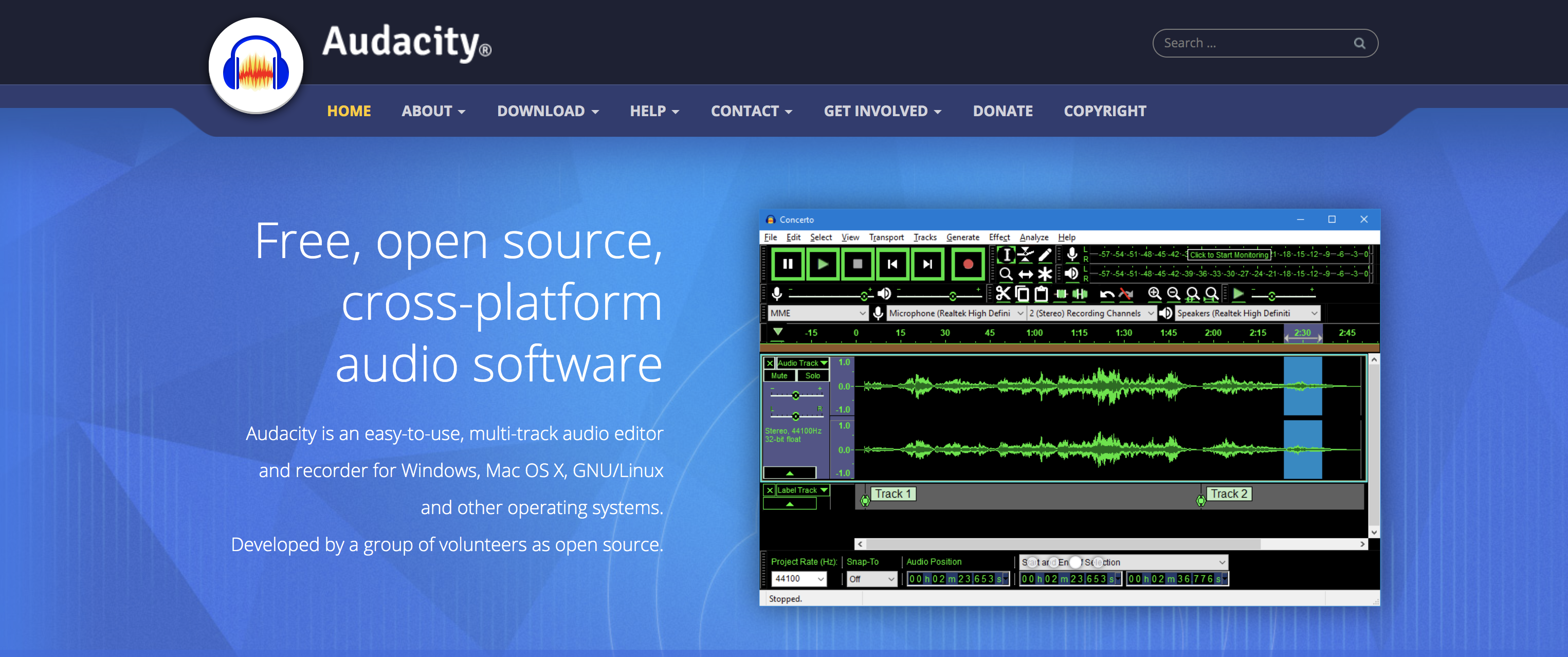
Task: Toggle Mute on the Audio Track
Action: [779, 376]
